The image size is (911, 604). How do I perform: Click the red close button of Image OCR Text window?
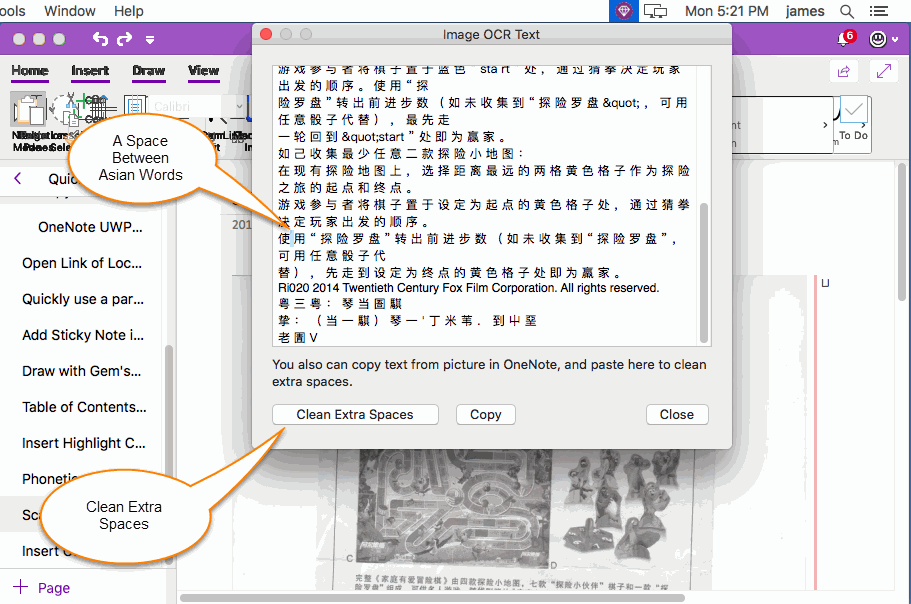266,34
